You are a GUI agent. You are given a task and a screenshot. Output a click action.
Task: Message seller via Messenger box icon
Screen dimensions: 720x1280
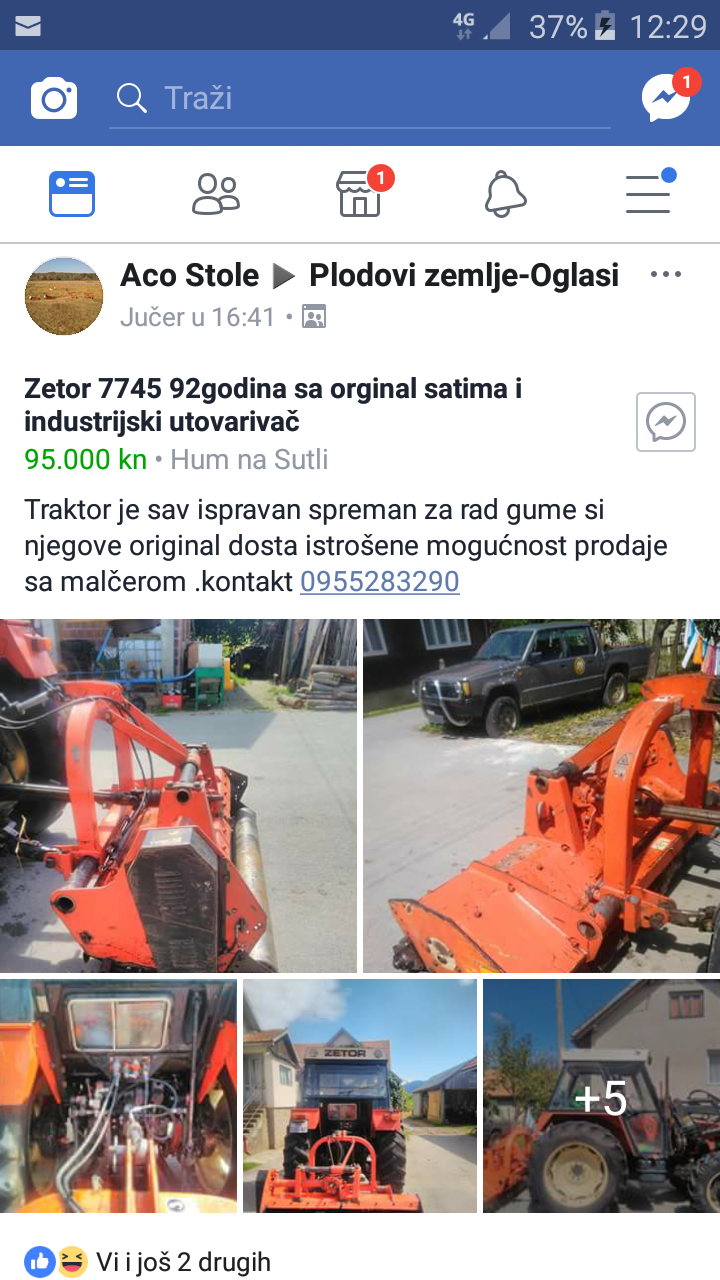[x=666, y=422]
